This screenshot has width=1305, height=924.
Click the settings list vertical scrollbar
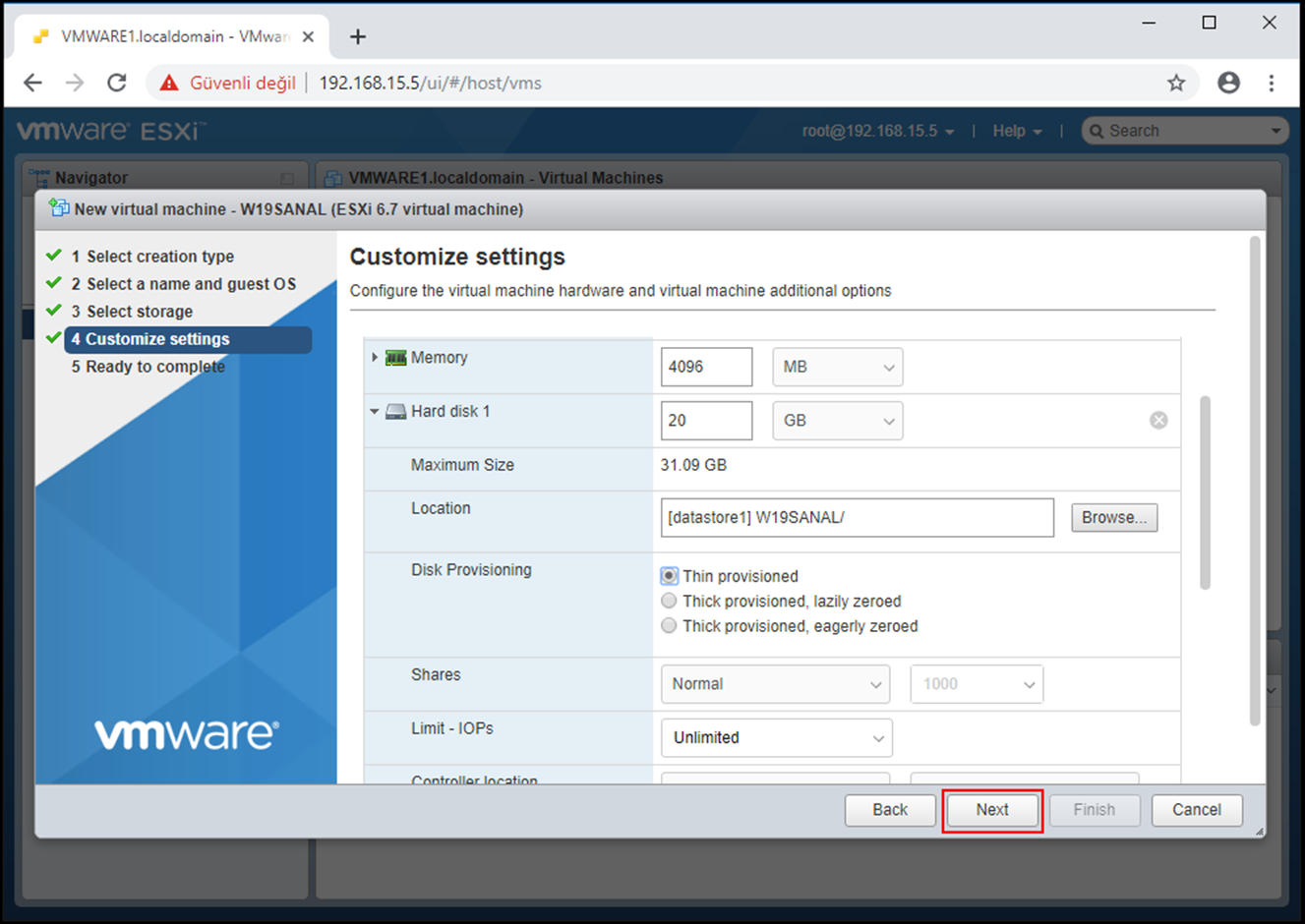click(1205, 492)
